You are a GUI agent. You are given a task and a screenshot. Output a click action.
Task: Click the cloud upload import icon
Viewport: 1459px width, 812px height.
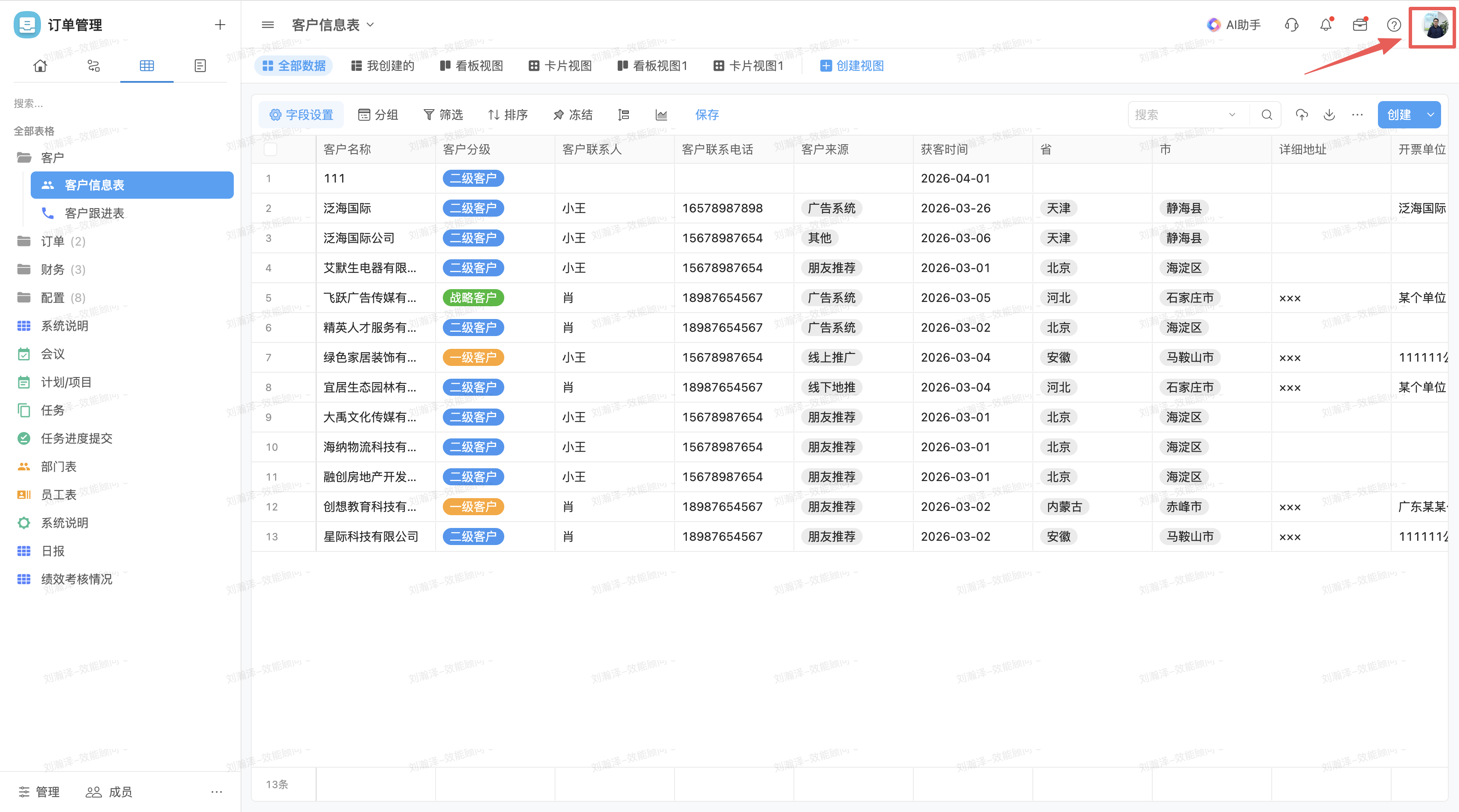point(1302,115)
